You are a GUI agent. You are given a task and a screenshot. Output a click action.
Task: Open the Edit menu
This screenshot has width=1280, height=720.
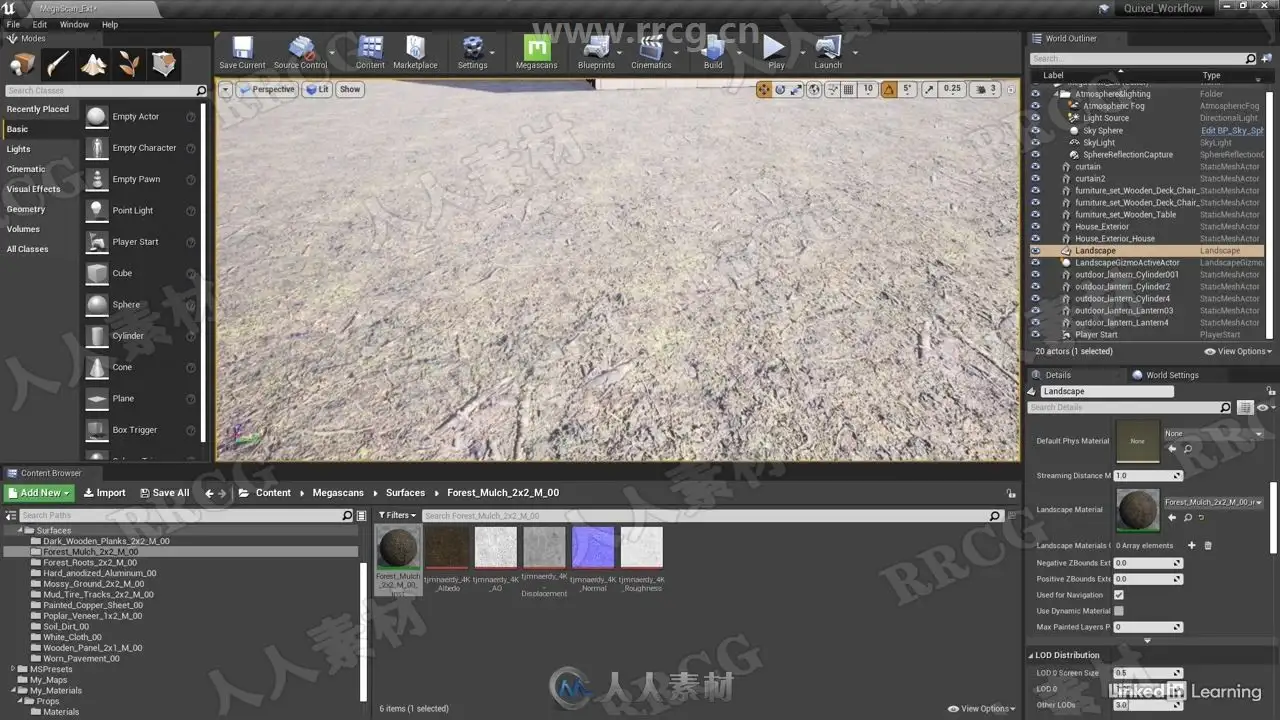coord(40,24)
